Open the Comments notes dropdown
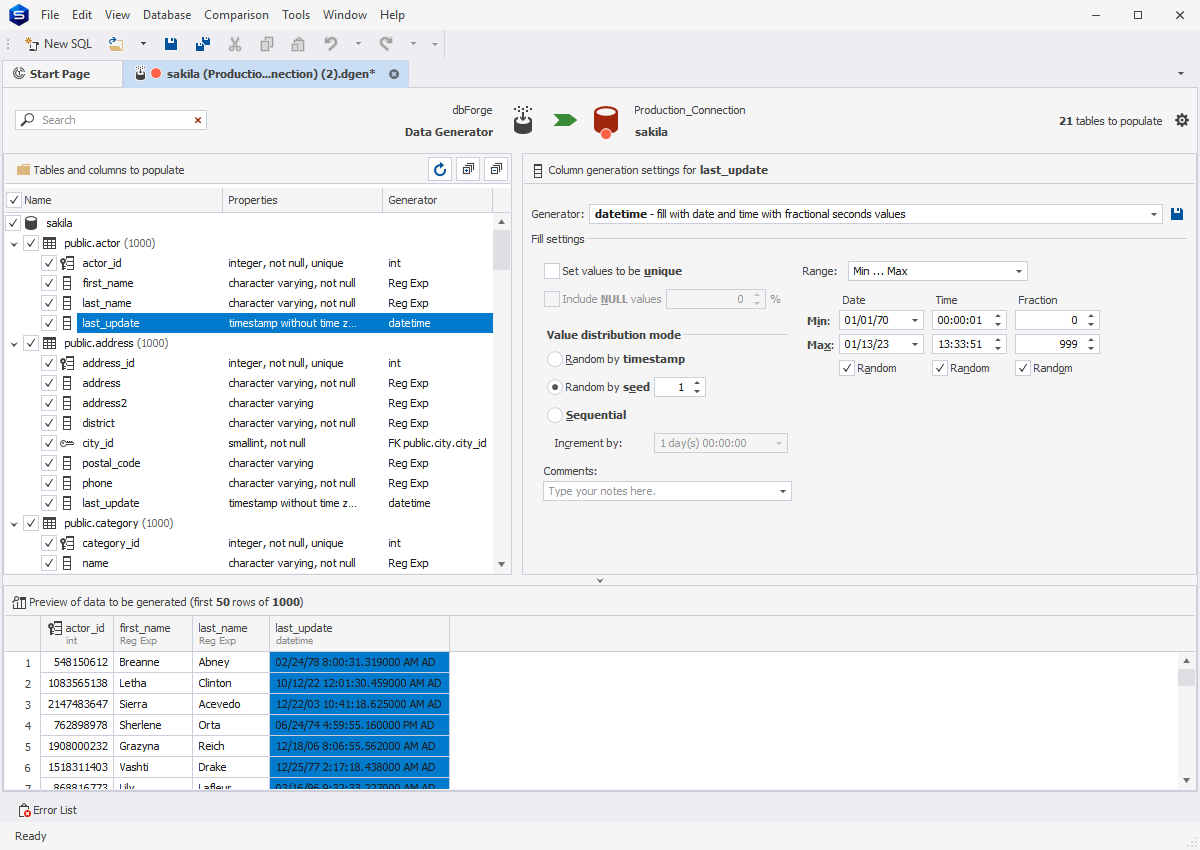Viewport: 1200px width, 850px height. pos(782,491)
